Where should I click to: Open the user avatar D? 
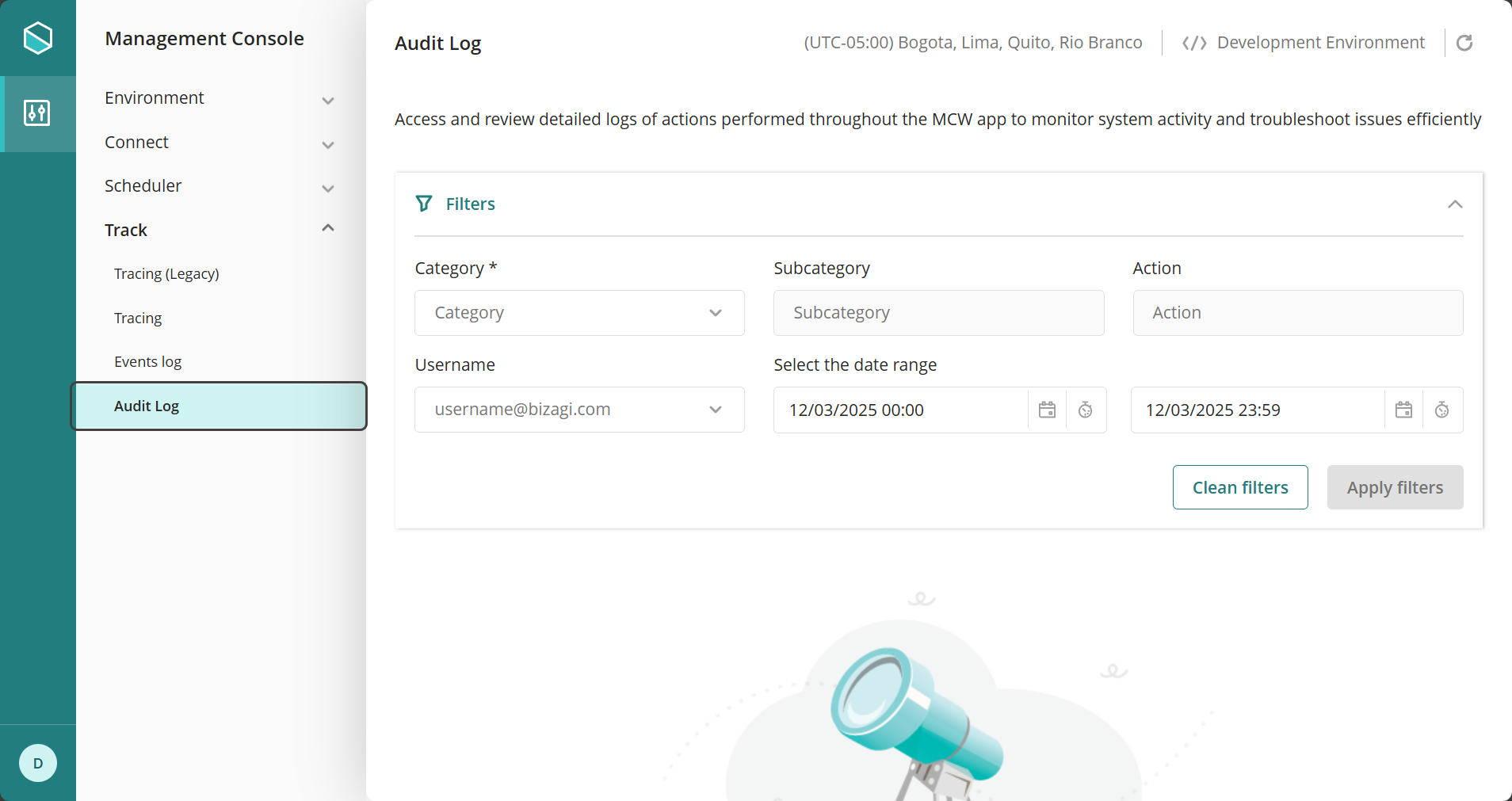[x=37, y=763]
